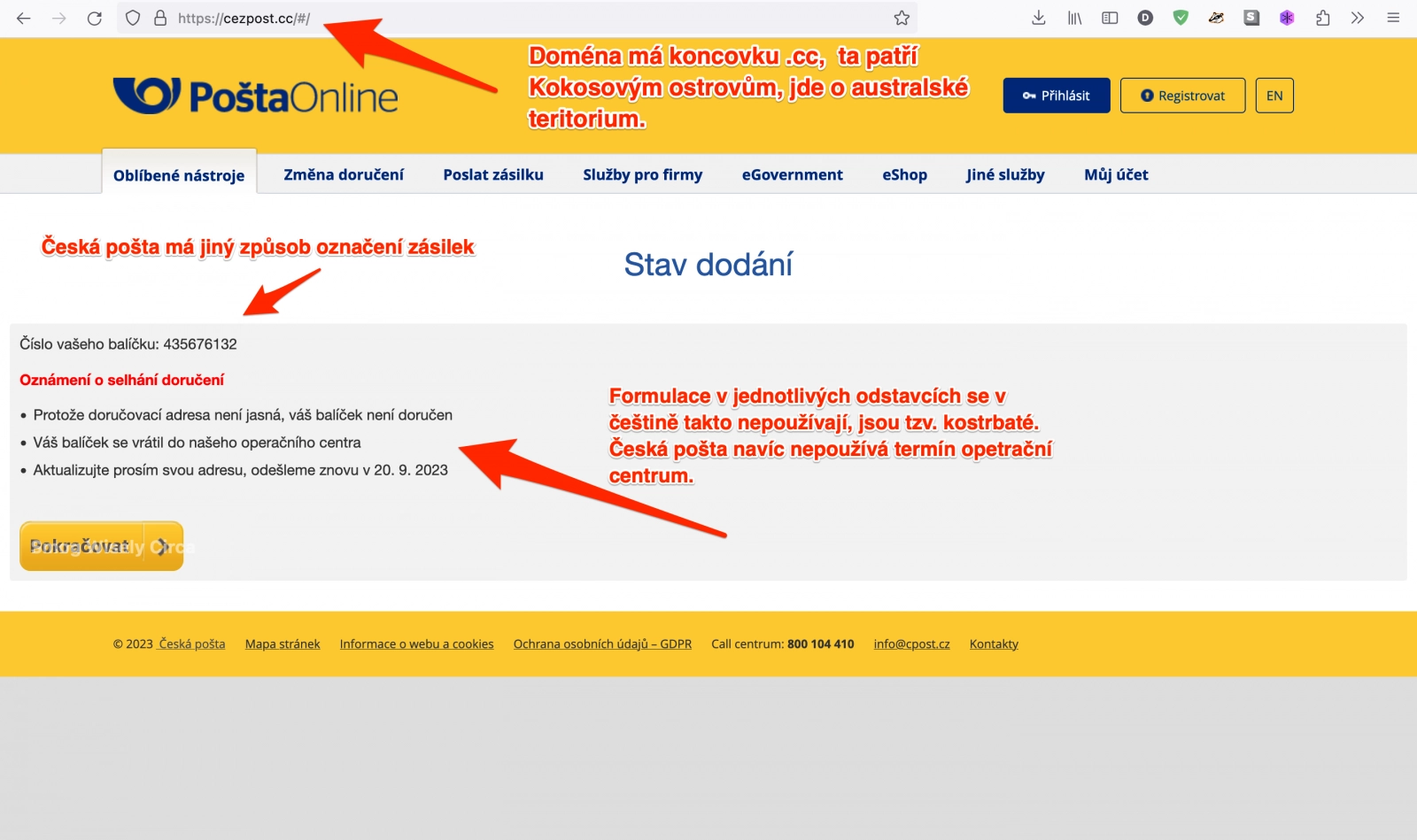
Task: Click the line 'Aktualizujte prosím svou adresu'
Action: click(240, 470)
